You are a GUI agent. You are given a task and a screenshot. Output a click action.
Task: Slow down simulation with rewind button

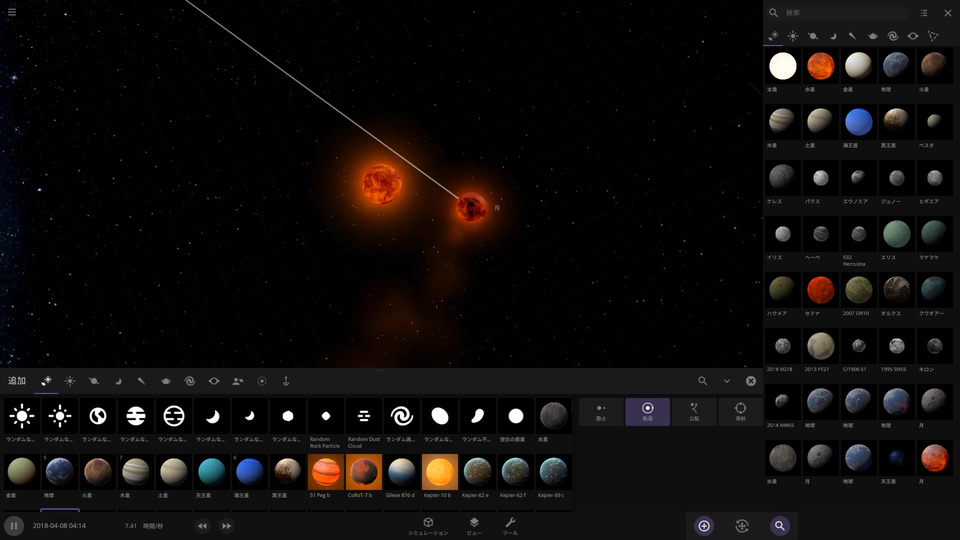click(x=202, y=526)
